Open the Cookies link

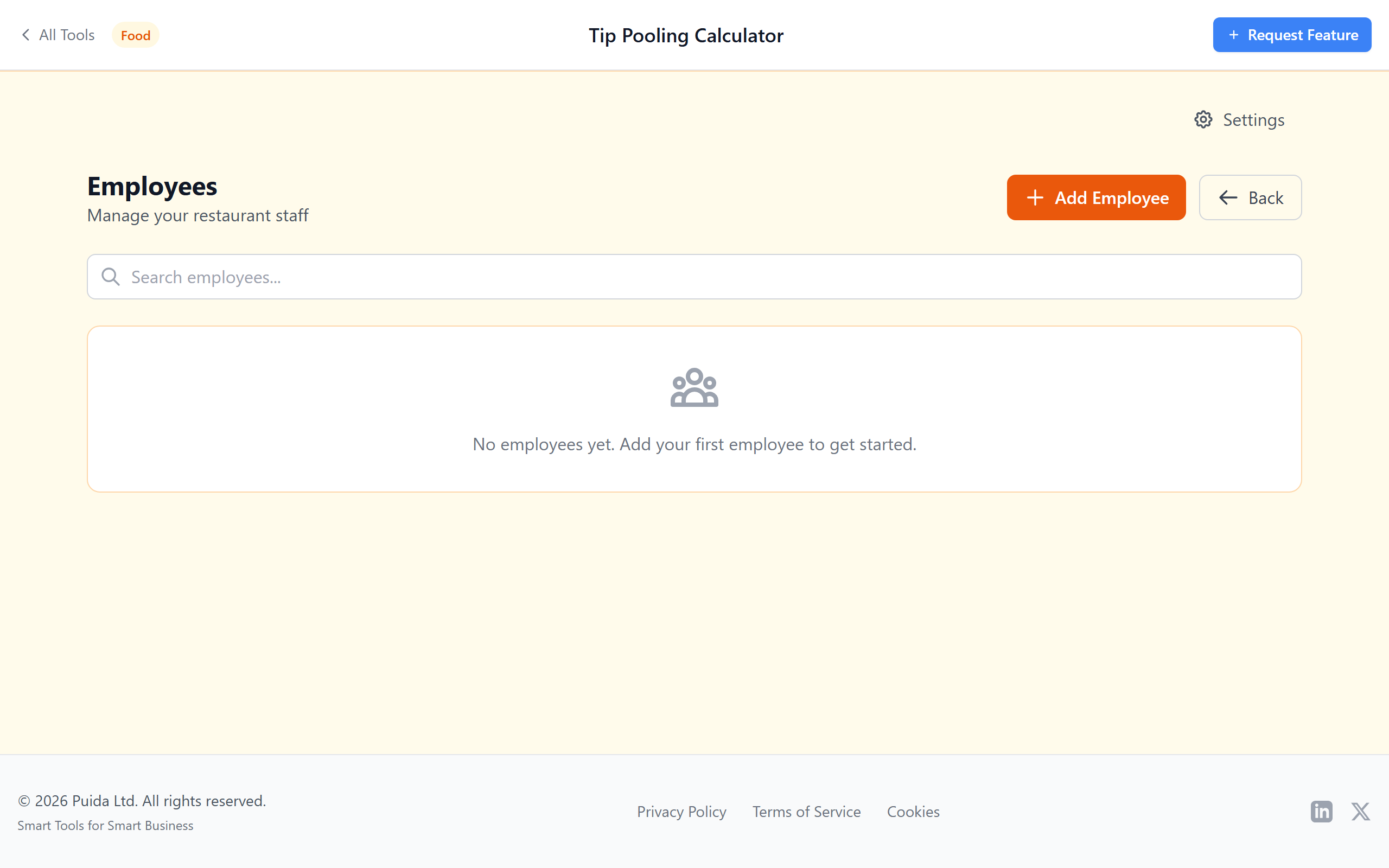[913, 811]
